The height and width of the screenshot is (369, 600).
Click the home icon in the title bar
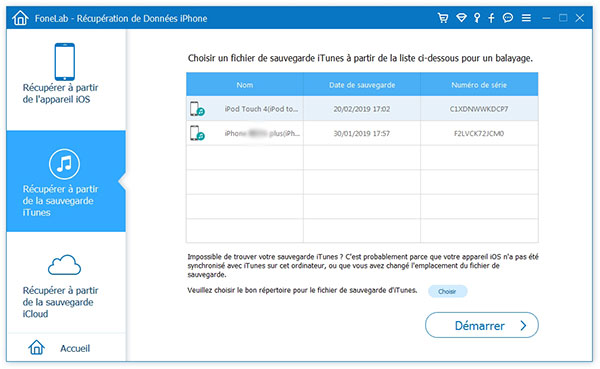click(x=20, y=18)
